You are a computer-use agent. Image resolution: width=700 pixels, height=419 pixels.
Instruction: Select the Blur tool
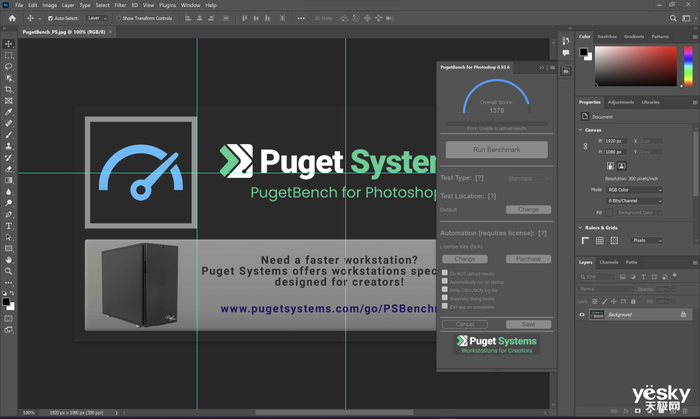click(8, 192)
